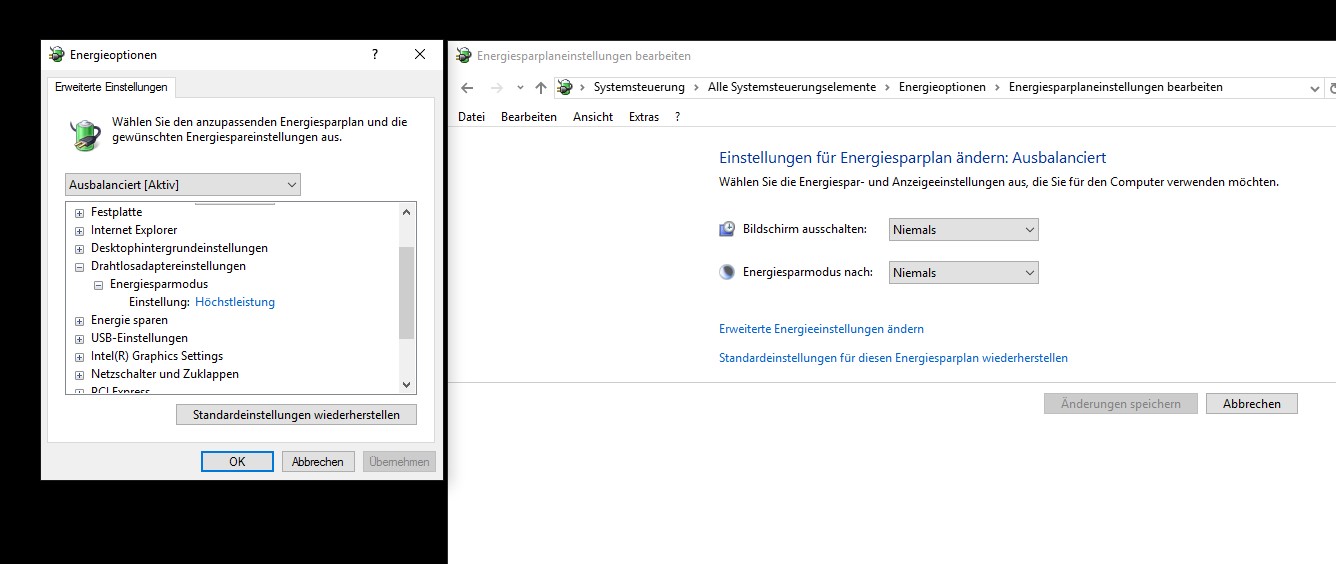
Task: Open the Extras menu
Action: pos(644,117)
